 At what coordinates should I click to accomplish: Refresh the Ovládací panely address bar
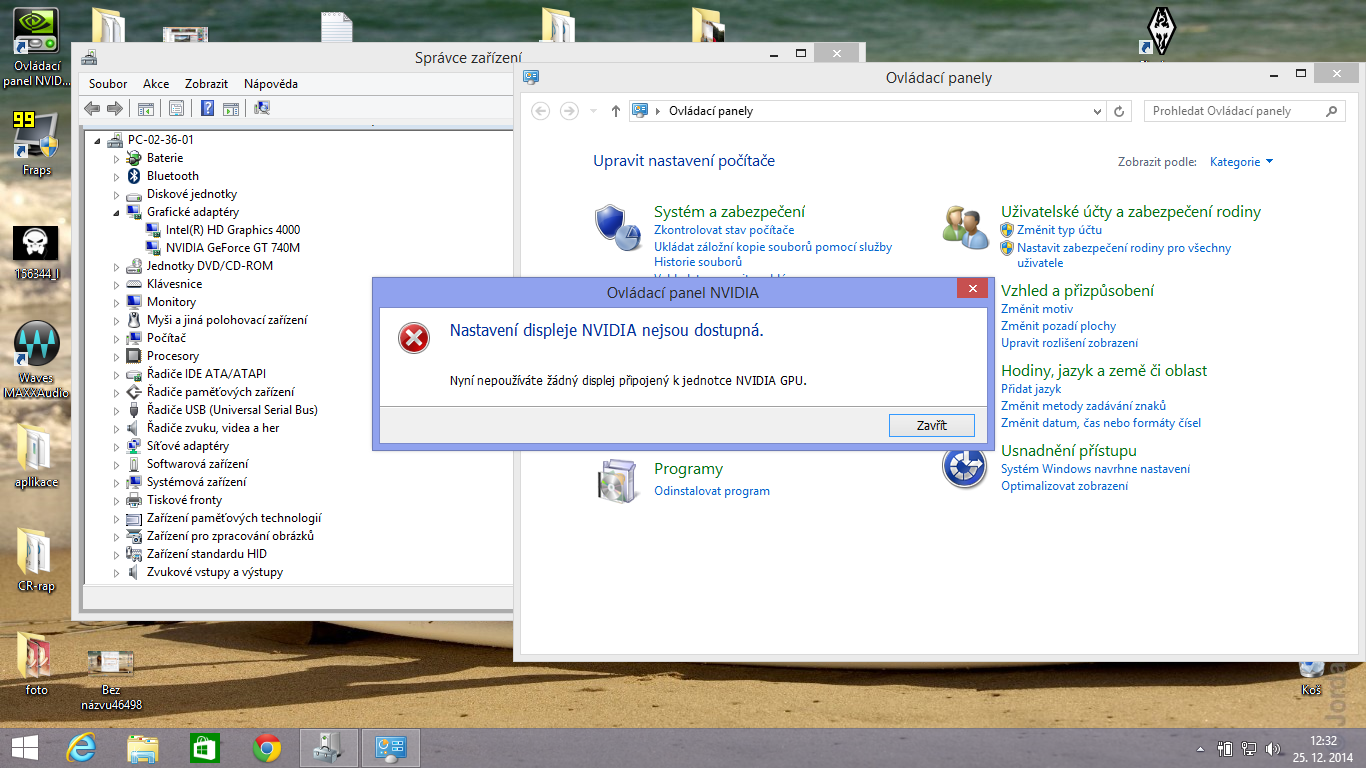click(x=1120, y=111)
